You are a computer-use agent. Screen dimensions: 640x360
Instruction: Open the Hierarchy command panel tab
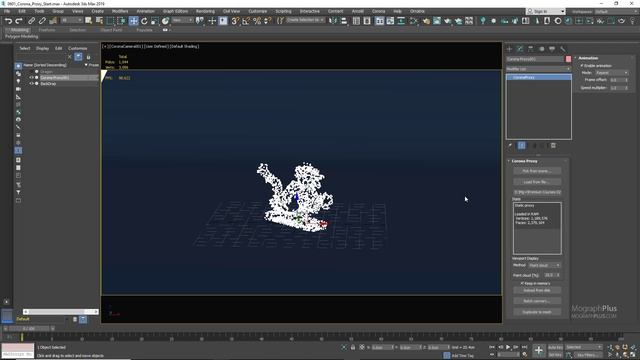(x=531, y=49)
